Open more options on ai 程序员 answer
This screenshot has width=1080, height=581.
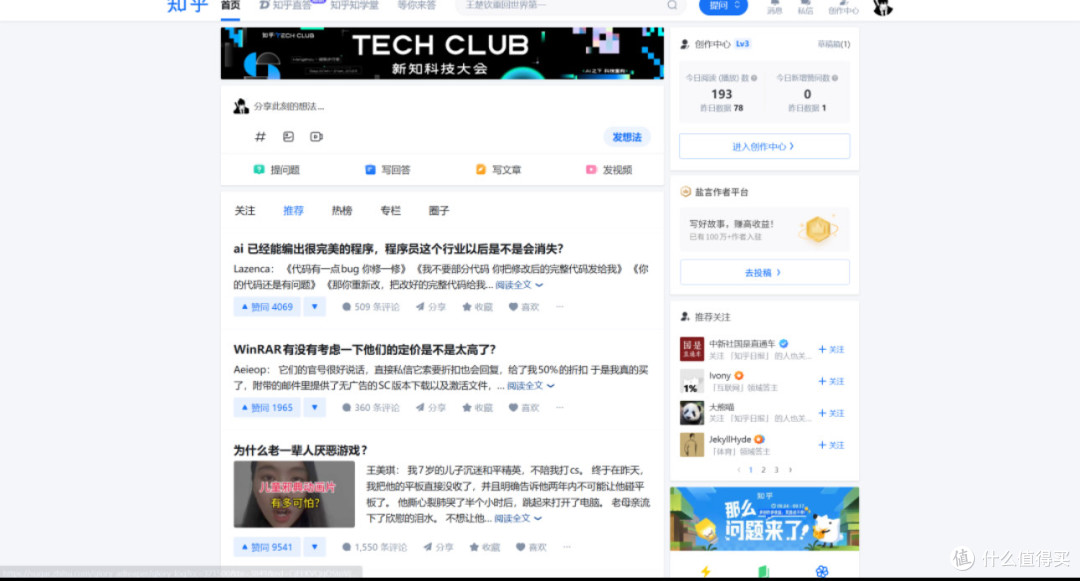point(560,306)
